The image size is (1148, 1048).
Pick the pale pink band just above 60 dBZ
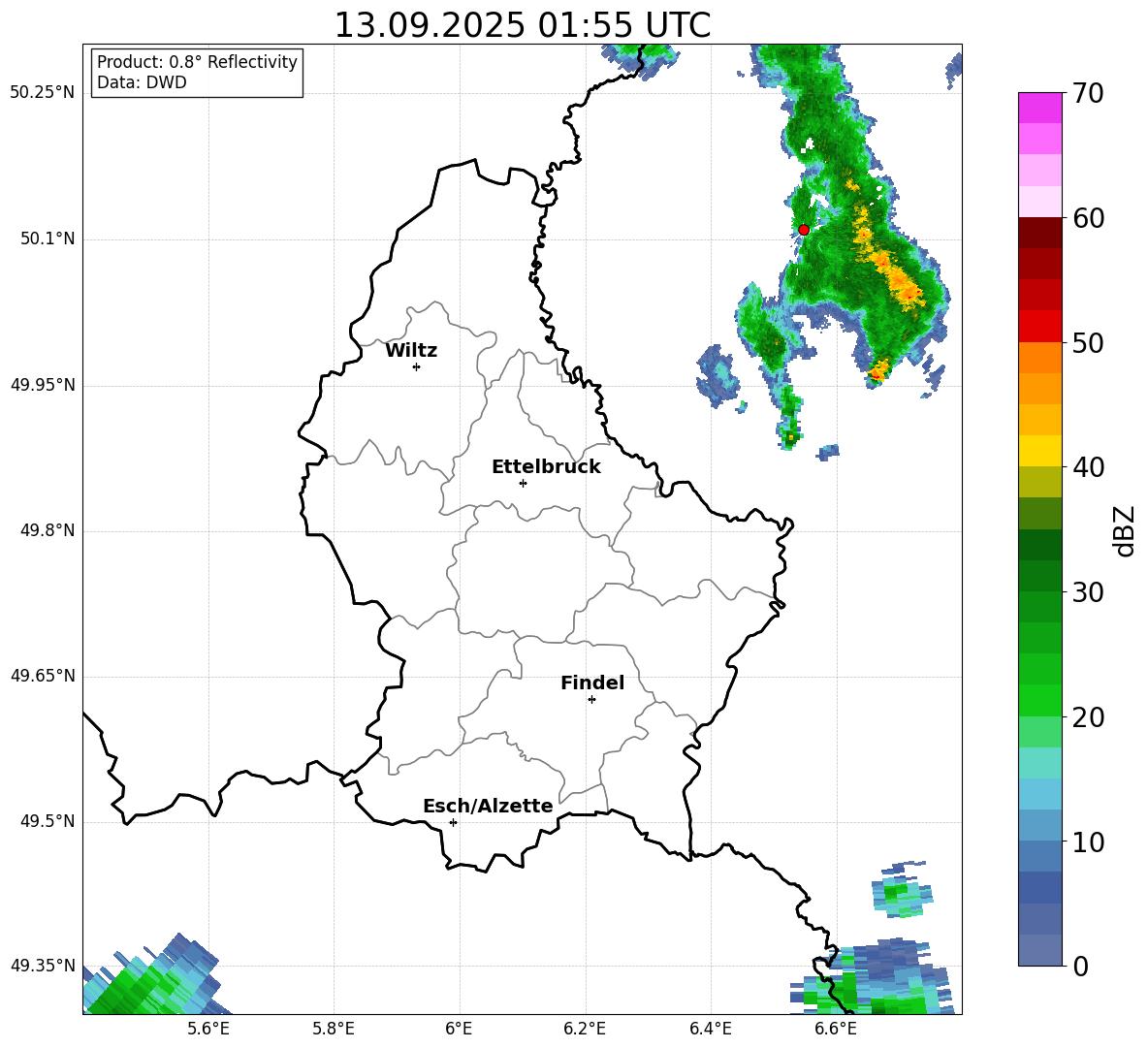(1039, 202)
